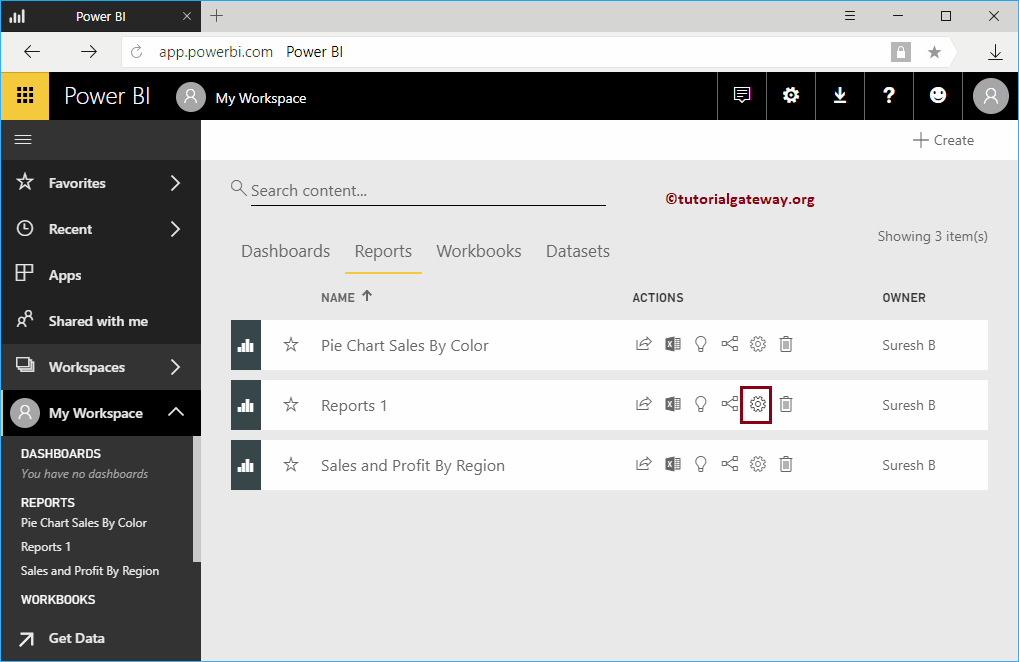Image resolution: width=1019 pixels, height=662 pixels.
Task: Expand the Favorites list
Action: [100, 182]
